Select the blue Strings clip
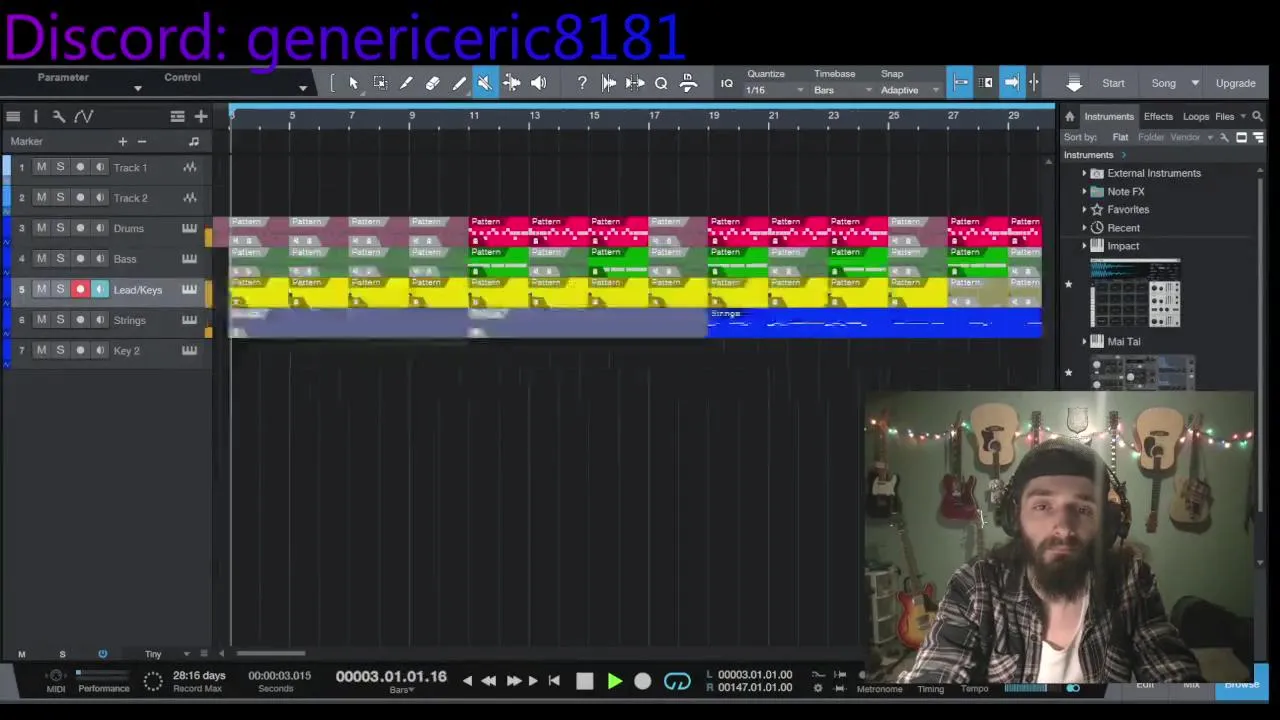The width and height of the screenshot is (1280, 720). [x=874, y=322]
